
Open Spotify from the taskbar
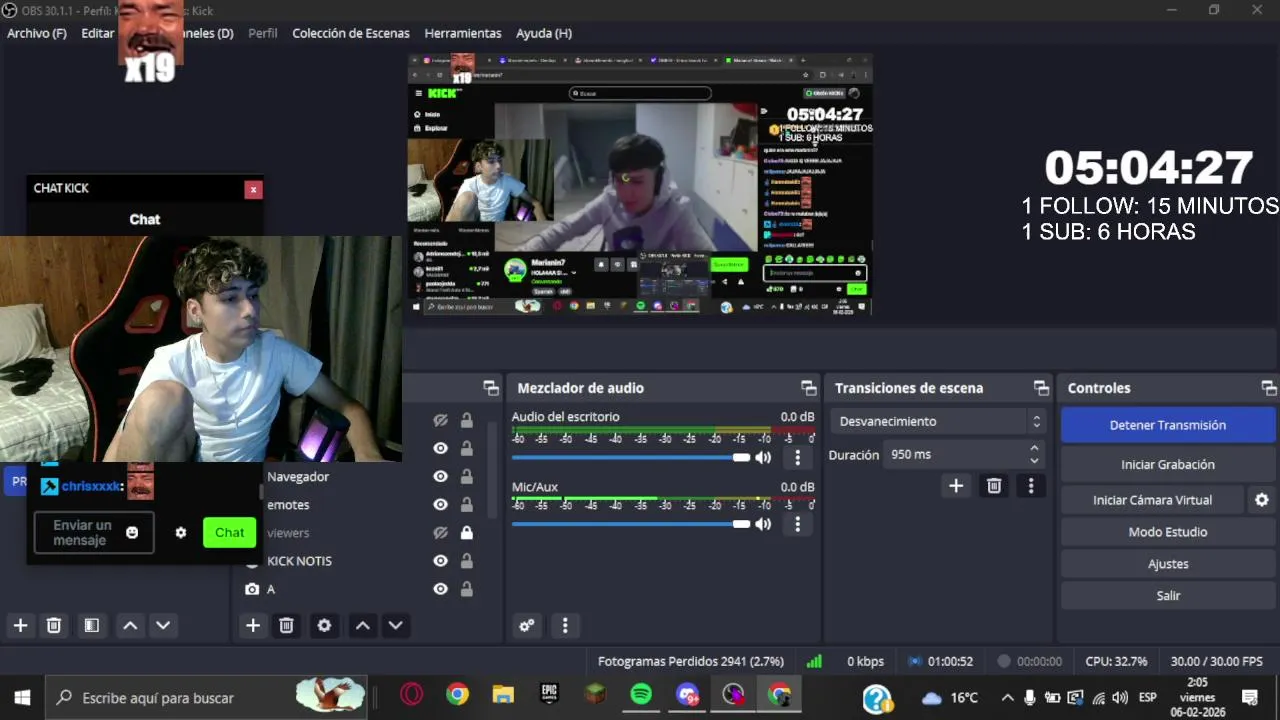point(641,695)
